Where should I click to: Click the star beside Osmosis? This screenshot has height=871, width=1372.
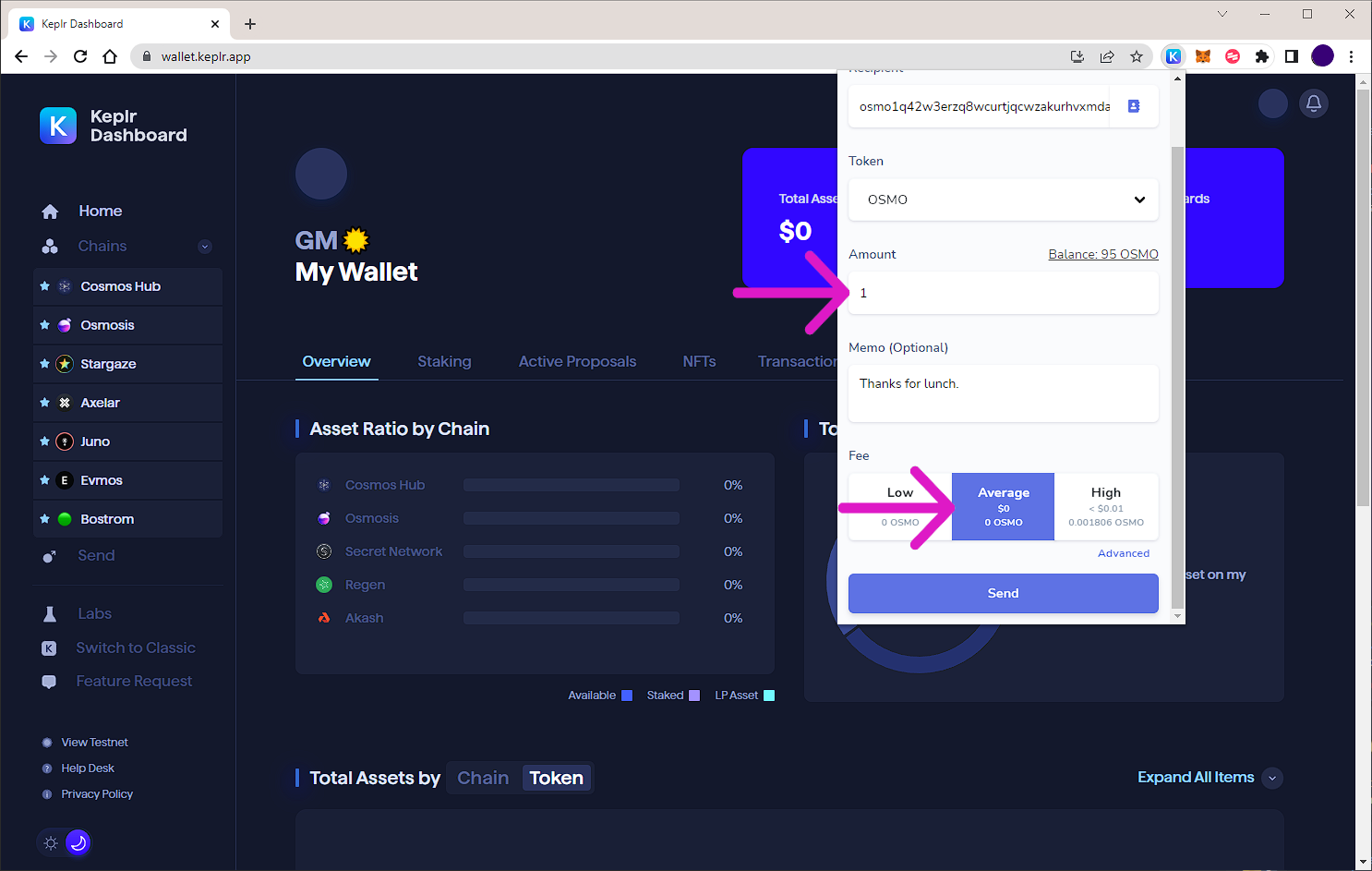44,325
